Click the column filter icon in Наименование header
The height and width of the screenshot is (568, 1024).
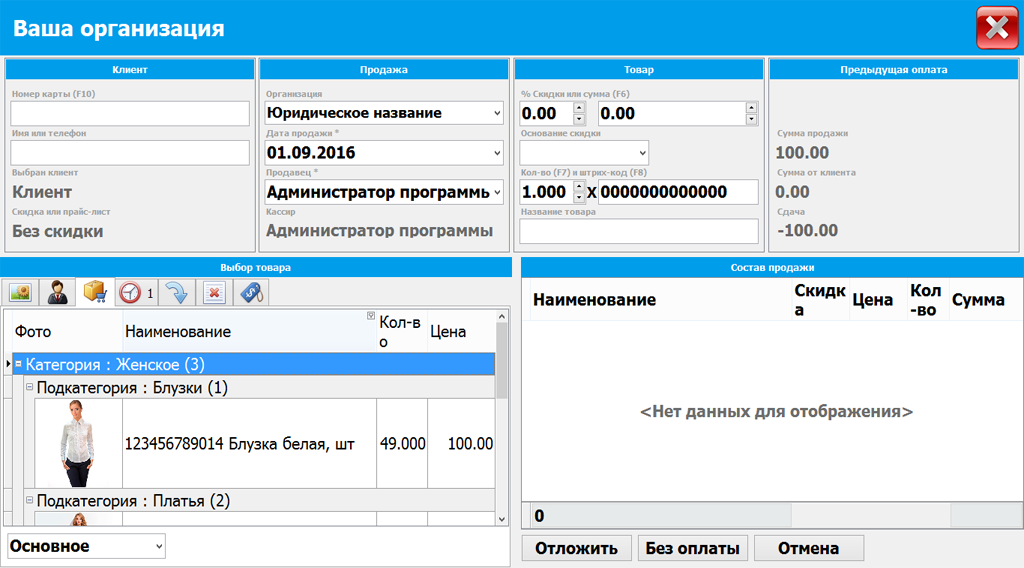370,316
